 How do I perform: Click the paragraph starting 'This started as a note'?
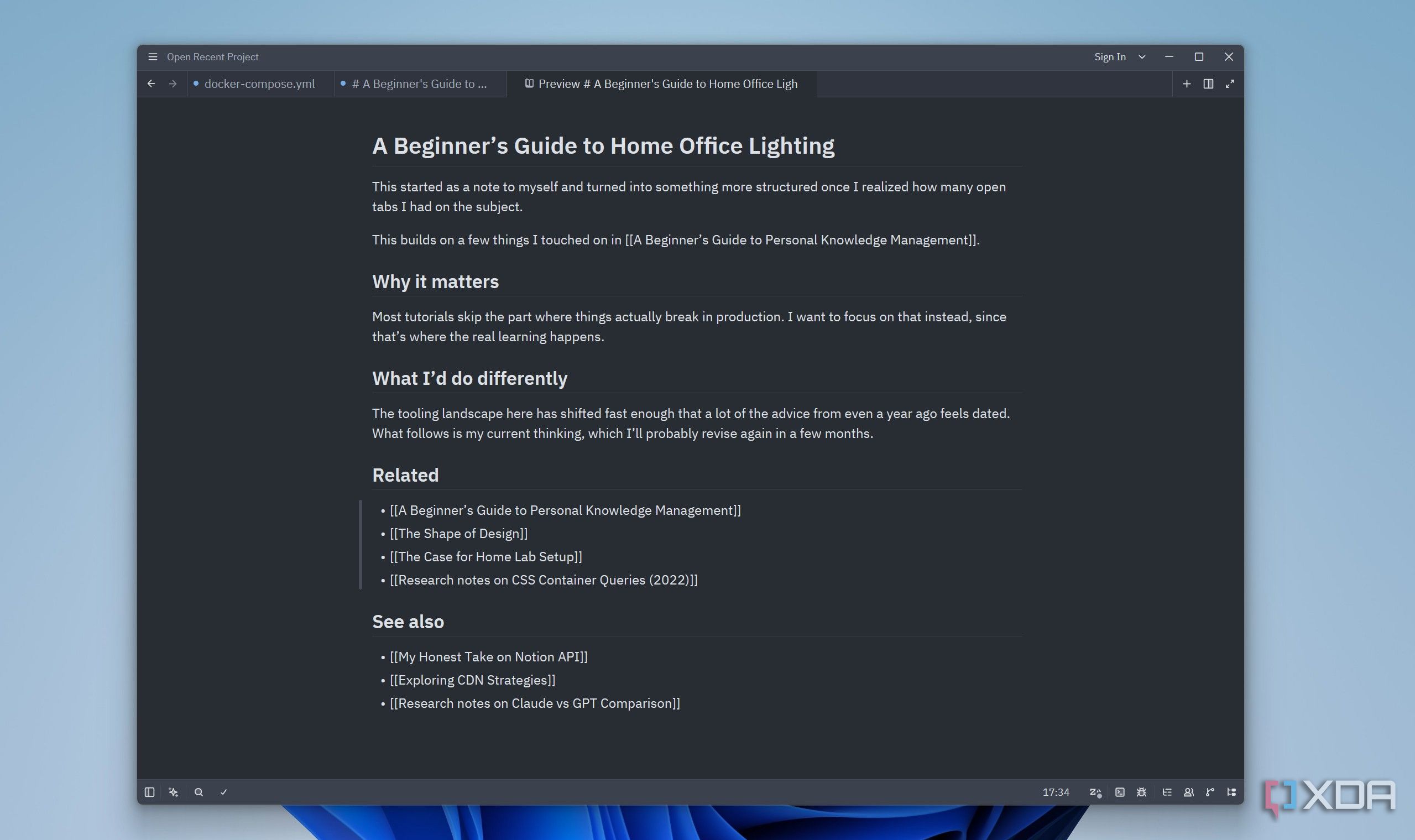pos(689,196)
